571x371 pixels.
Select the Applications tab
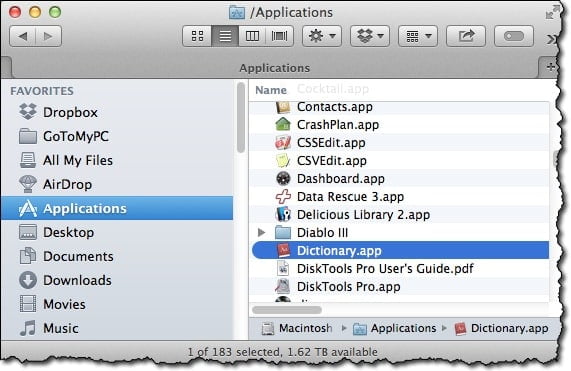click(275, 68)
